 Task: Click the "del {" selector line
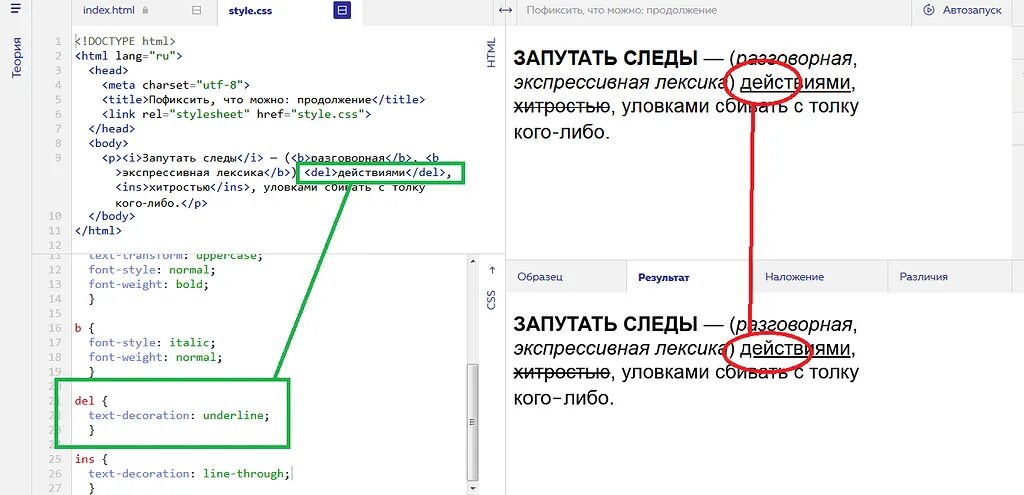(92, 401)
